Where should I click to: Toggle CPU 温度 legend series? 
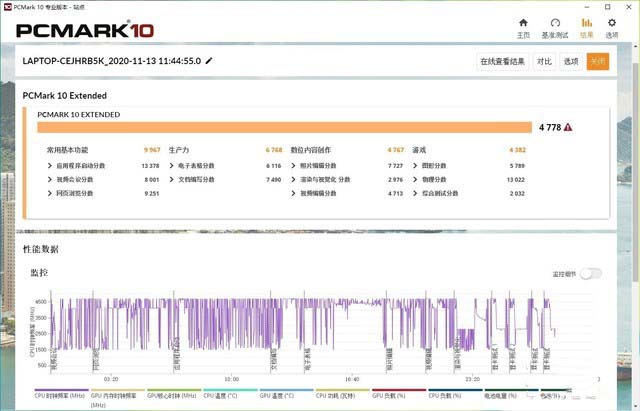[230, 393]
